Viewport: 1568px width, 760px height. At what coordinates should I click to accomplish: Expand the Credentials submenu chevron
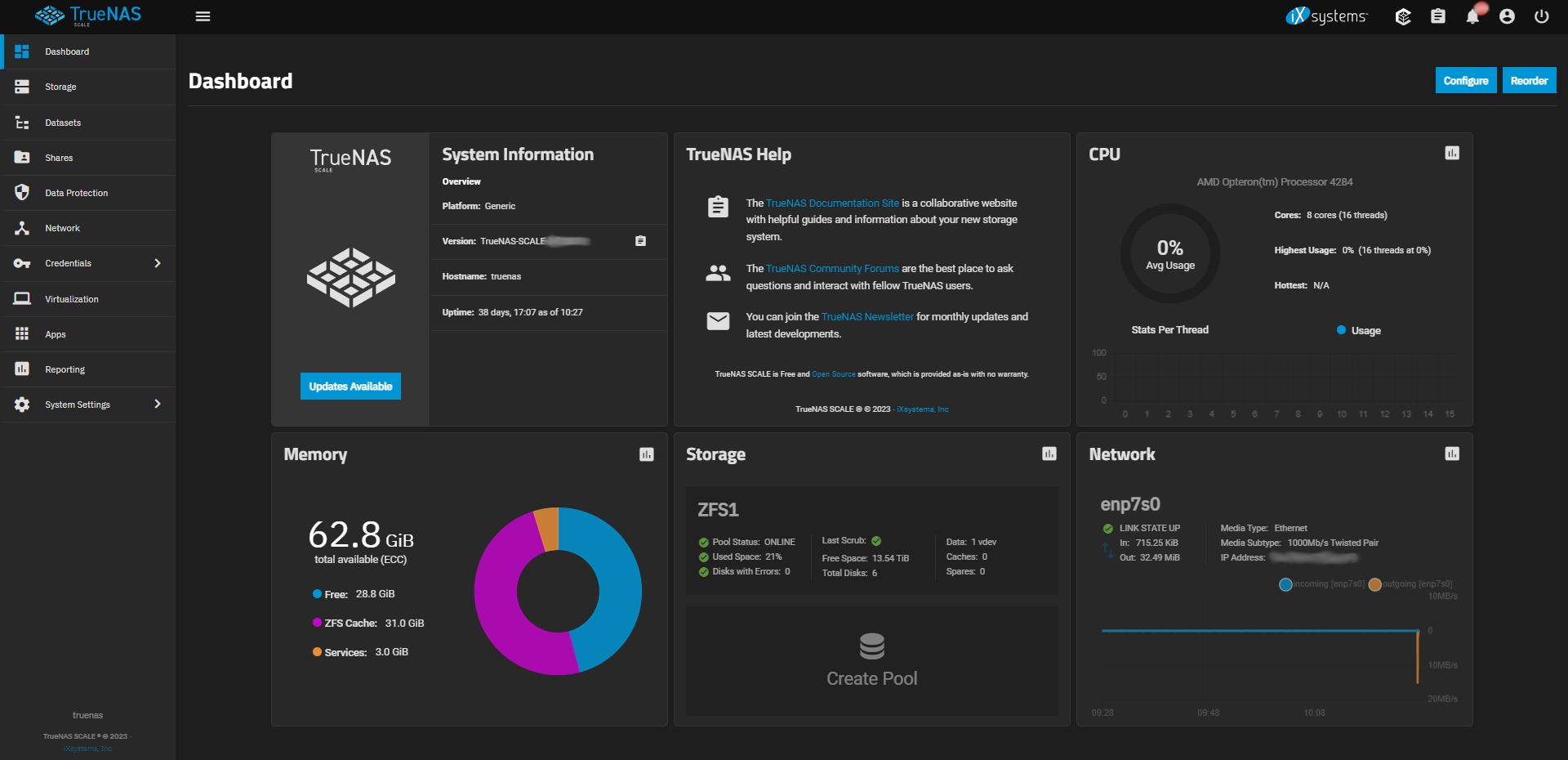(x=158, y=263)
